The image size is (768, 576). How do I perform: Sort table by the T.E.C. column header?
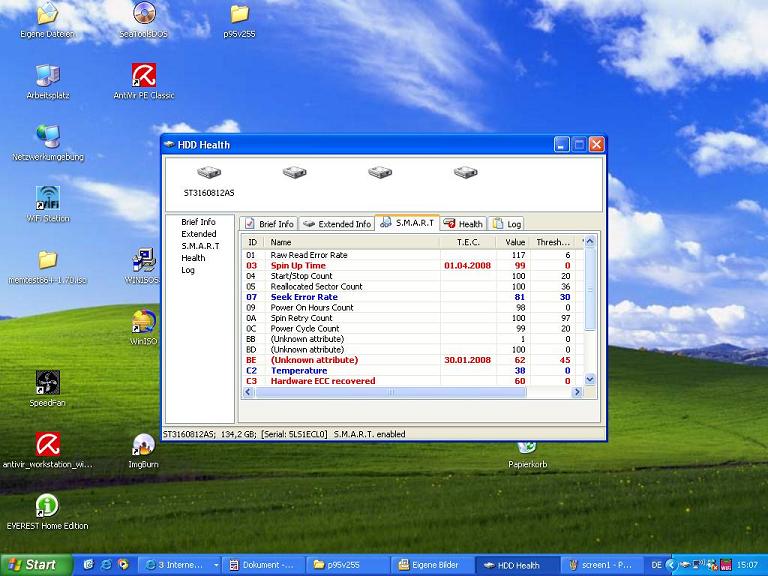pos(468,242)
